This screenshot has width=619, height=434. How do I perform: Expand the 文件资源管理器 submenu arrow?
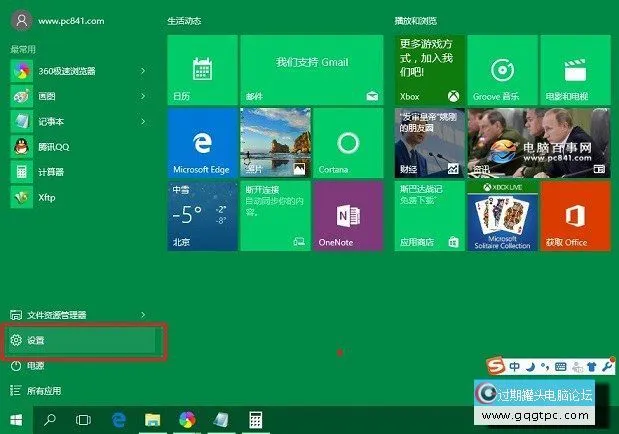[143, 315]
